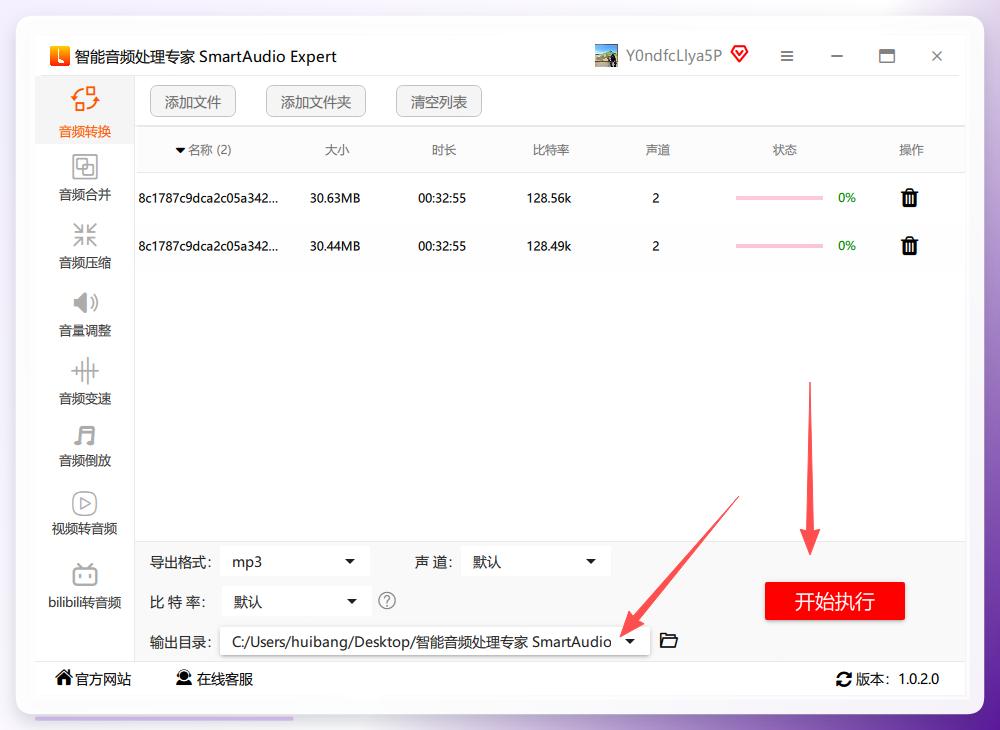Click the username Y0ndfcLlya5P

click(673, 56)
